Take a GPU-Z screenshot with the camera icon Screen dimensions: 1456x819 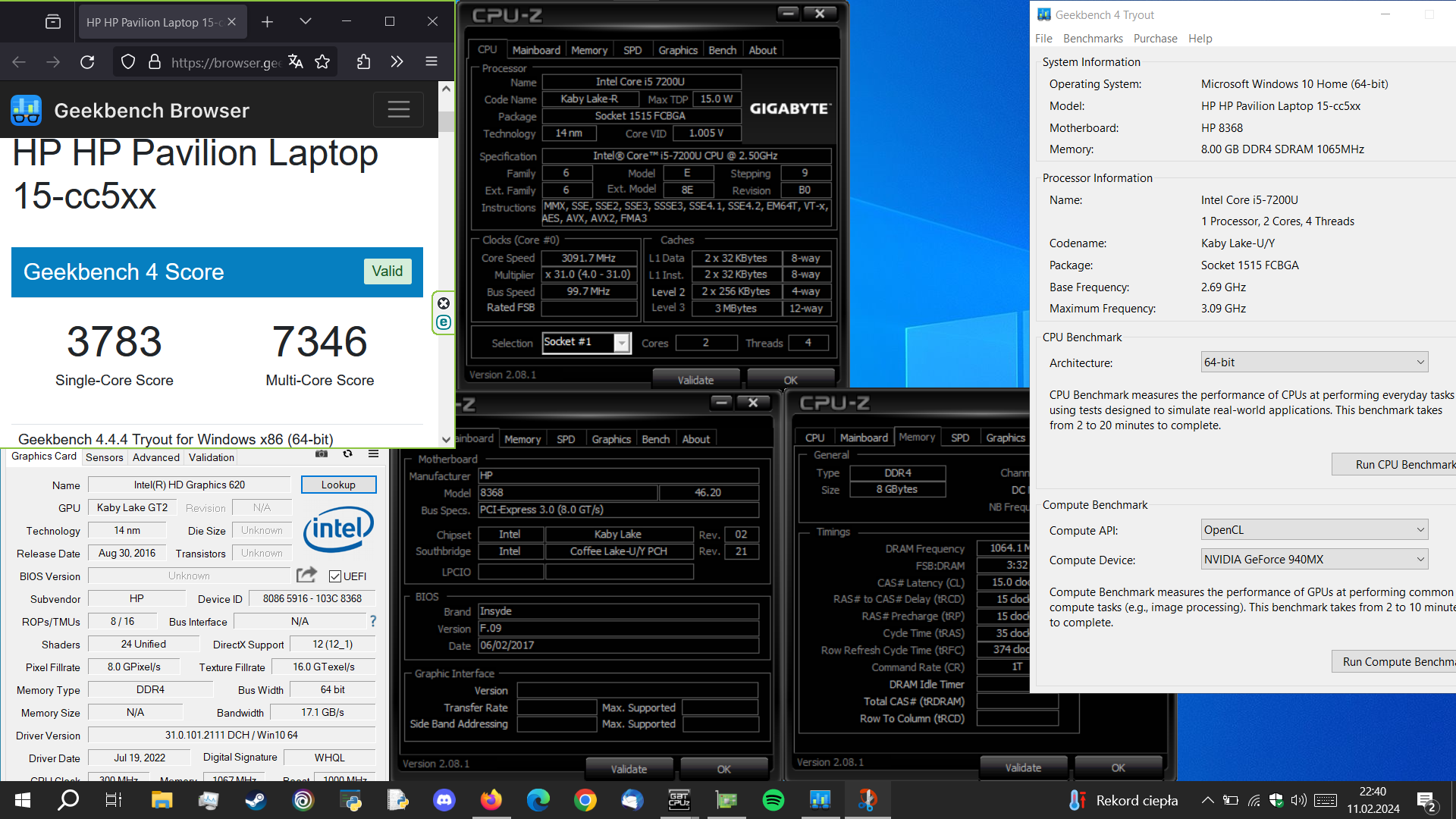(x=322, y=454)
